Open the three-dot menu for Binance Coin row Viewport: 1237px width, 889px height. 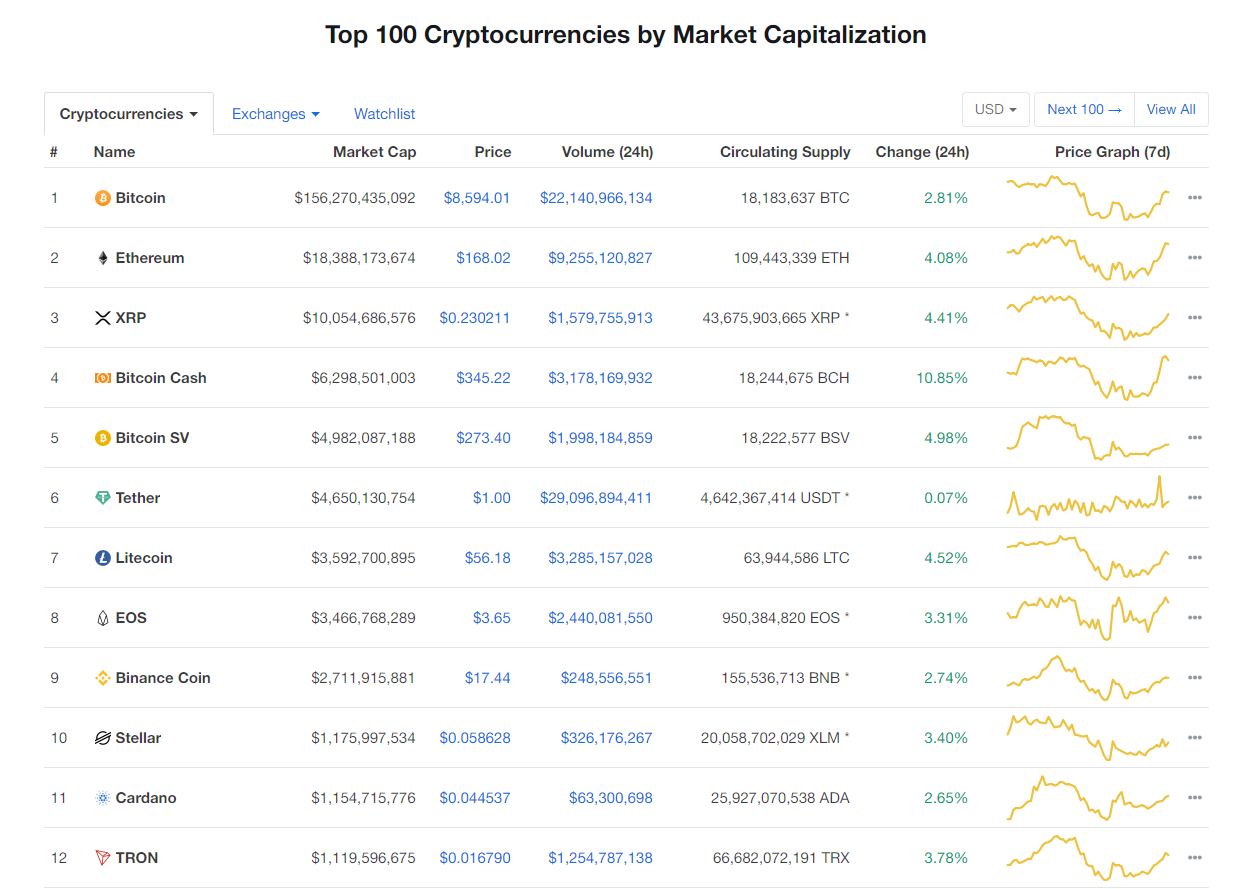(1194, 678)
